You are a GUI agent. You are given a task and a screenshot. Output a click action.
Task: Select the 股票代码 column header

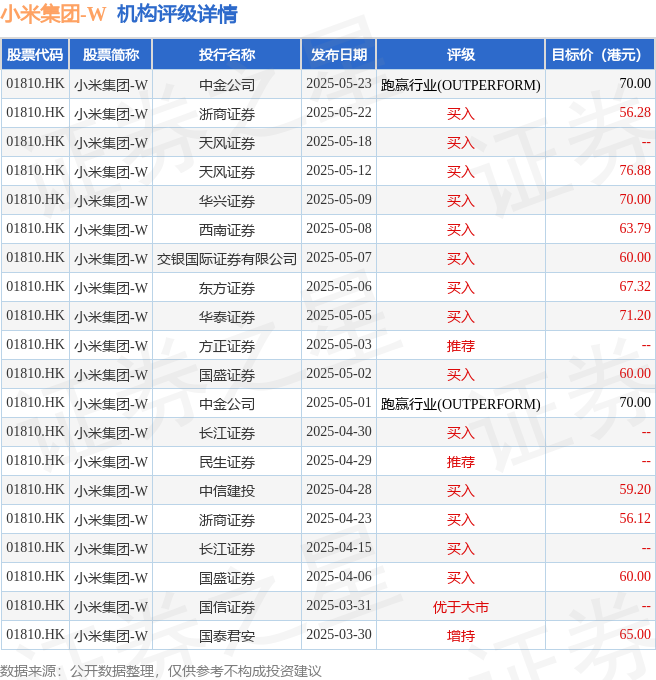point(35,55)
